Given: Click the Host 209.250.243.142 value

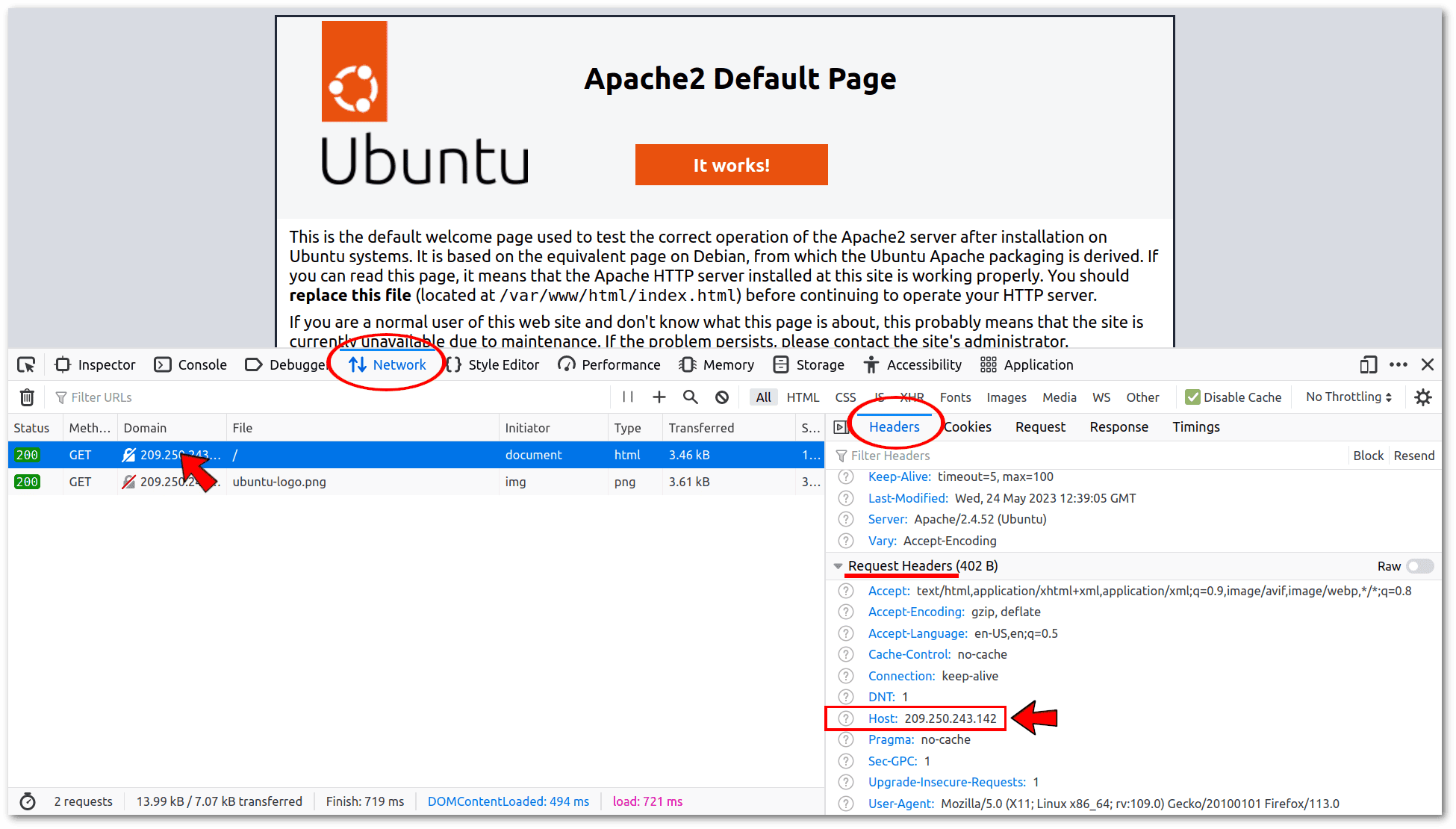Looking at the screenshot, I should tap(950, 718).
